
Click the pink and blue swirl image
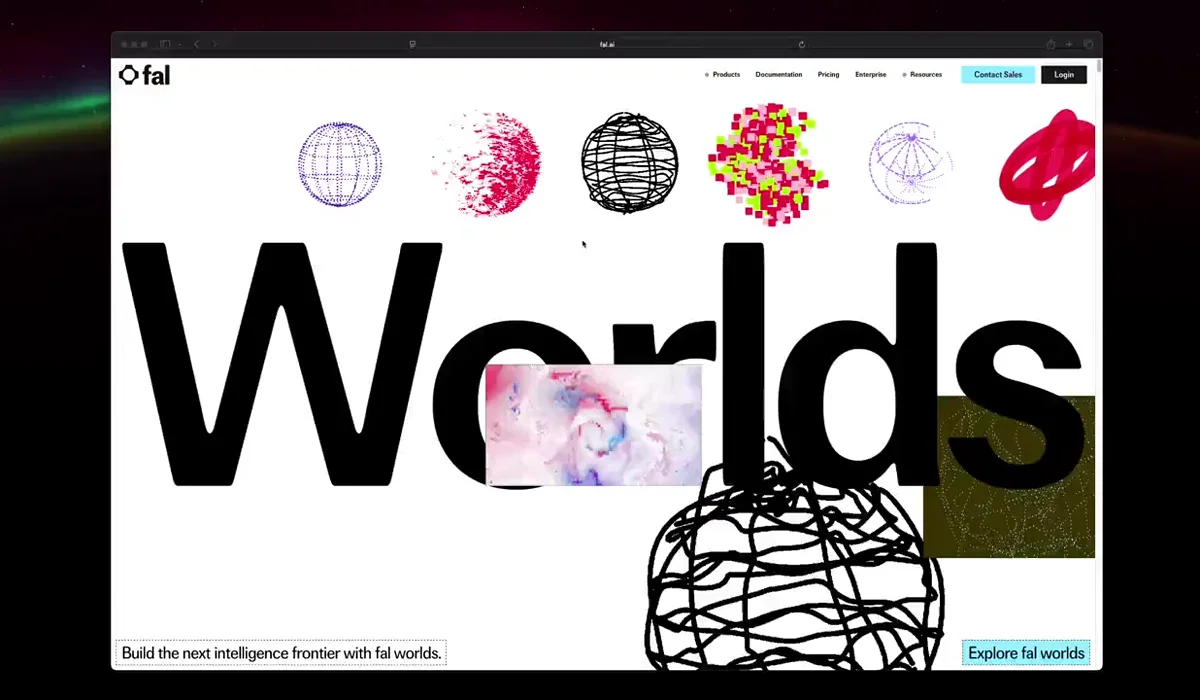click(x=594, y=425)
